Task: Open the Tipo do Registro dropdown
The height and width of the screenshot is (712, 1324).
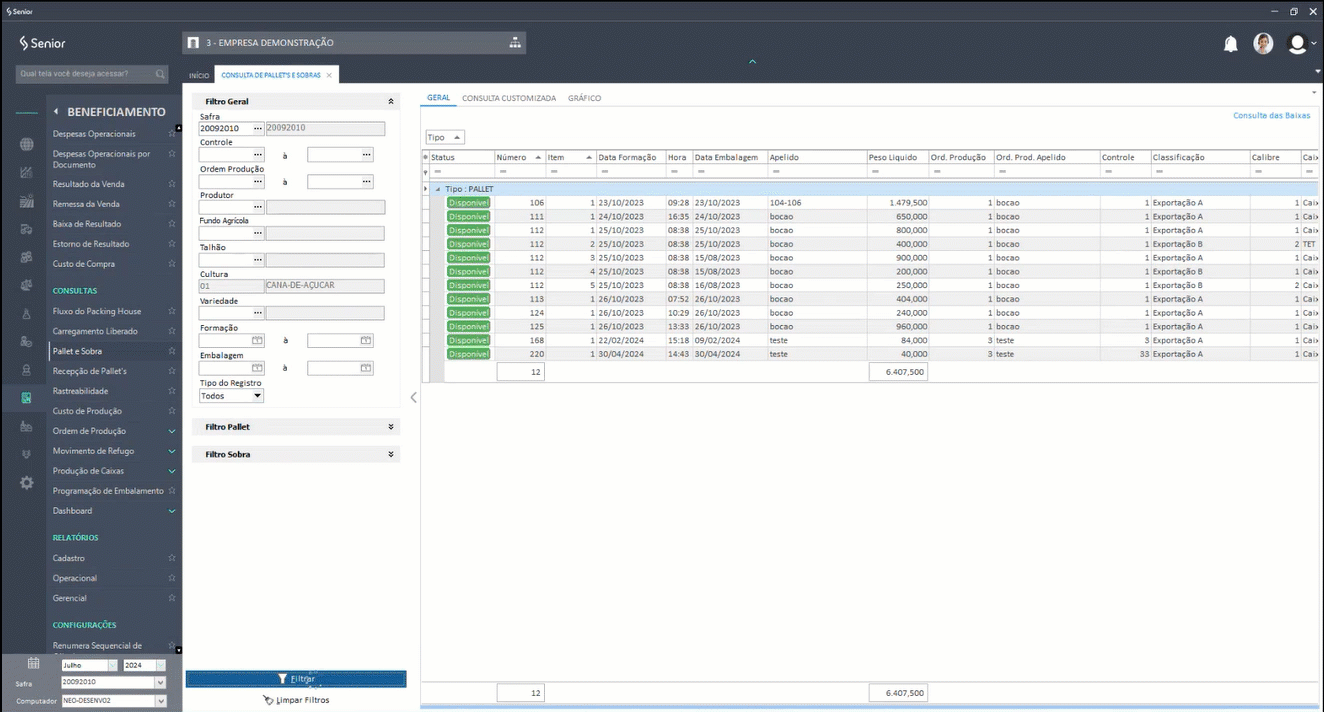Action: [257, 396]
